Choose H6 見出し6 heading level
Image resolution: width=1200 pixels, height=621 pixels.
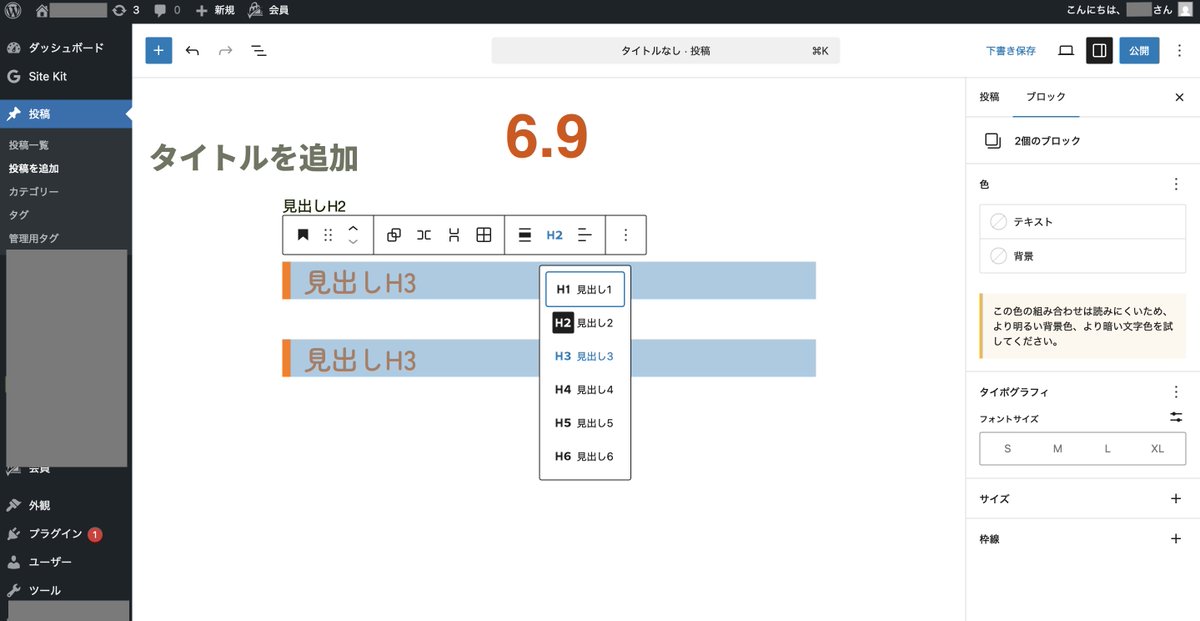point(585,456)
